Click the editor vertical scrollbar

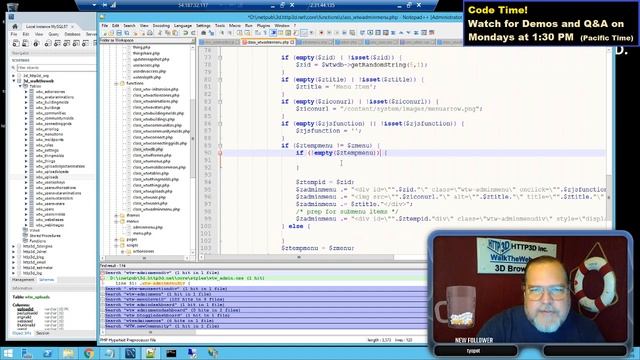(609, 151)
